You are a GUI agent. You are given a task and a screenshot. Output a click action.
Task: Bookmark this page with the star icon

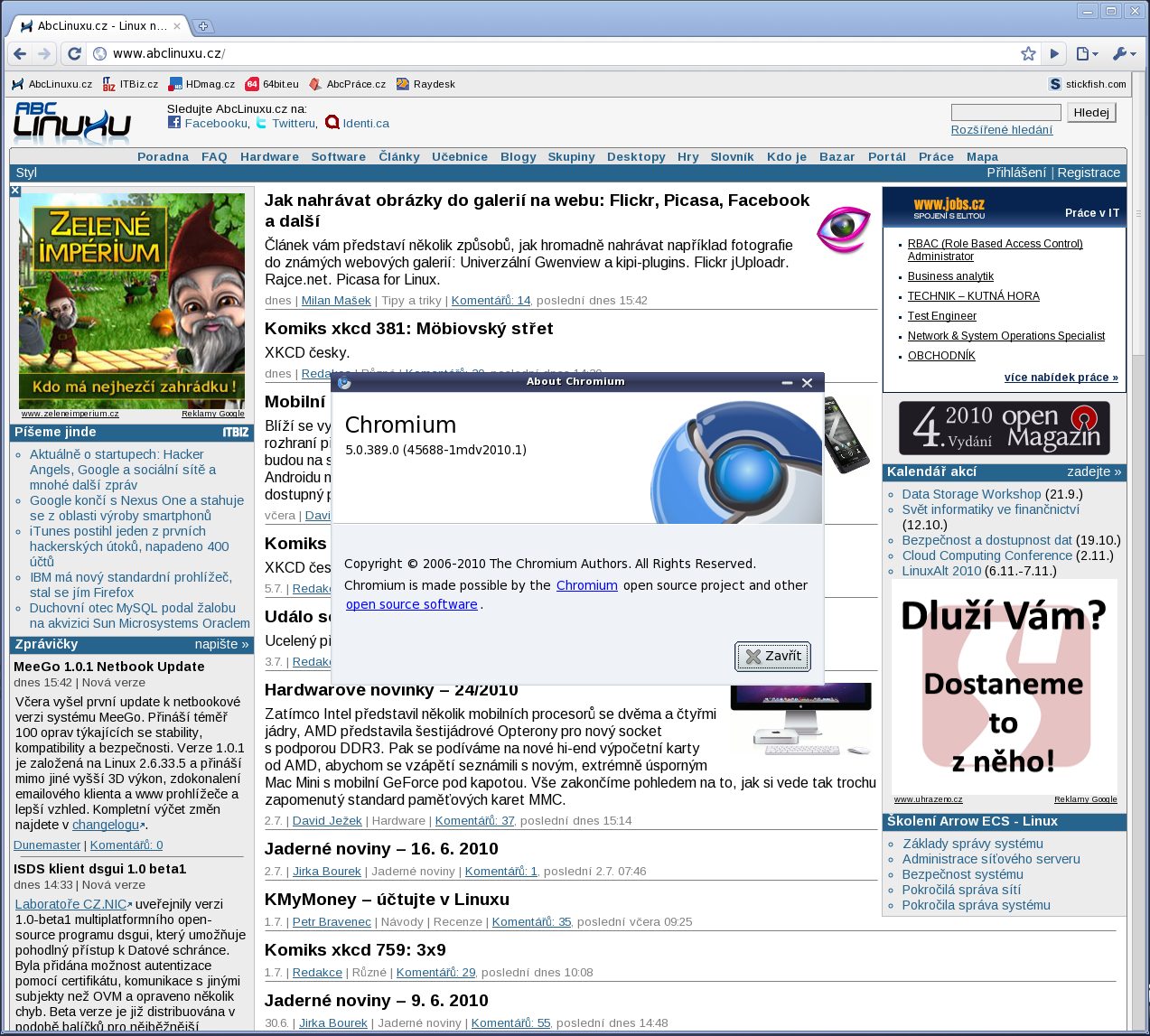coord(1028,53)
